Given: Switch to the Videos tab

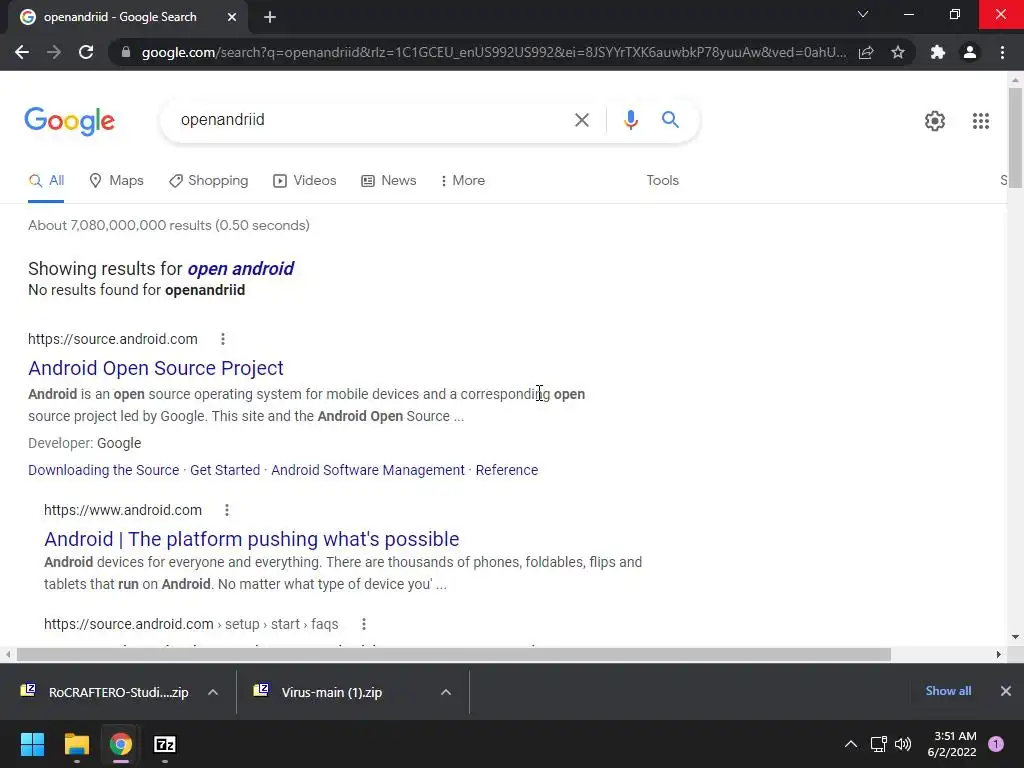Looking at the screenshot, I should [x=304, y=181].
